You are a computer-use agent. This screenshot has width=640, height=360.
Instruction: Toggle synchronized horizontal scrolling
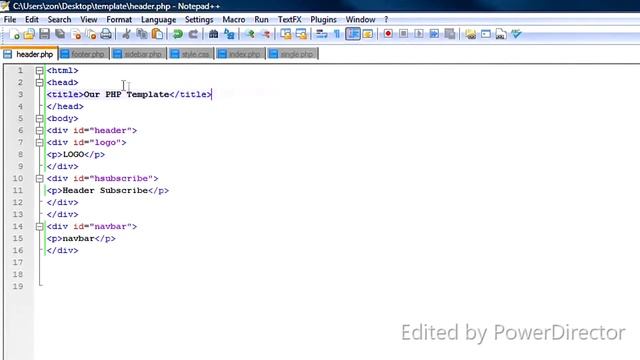click(x=301, y=34)
